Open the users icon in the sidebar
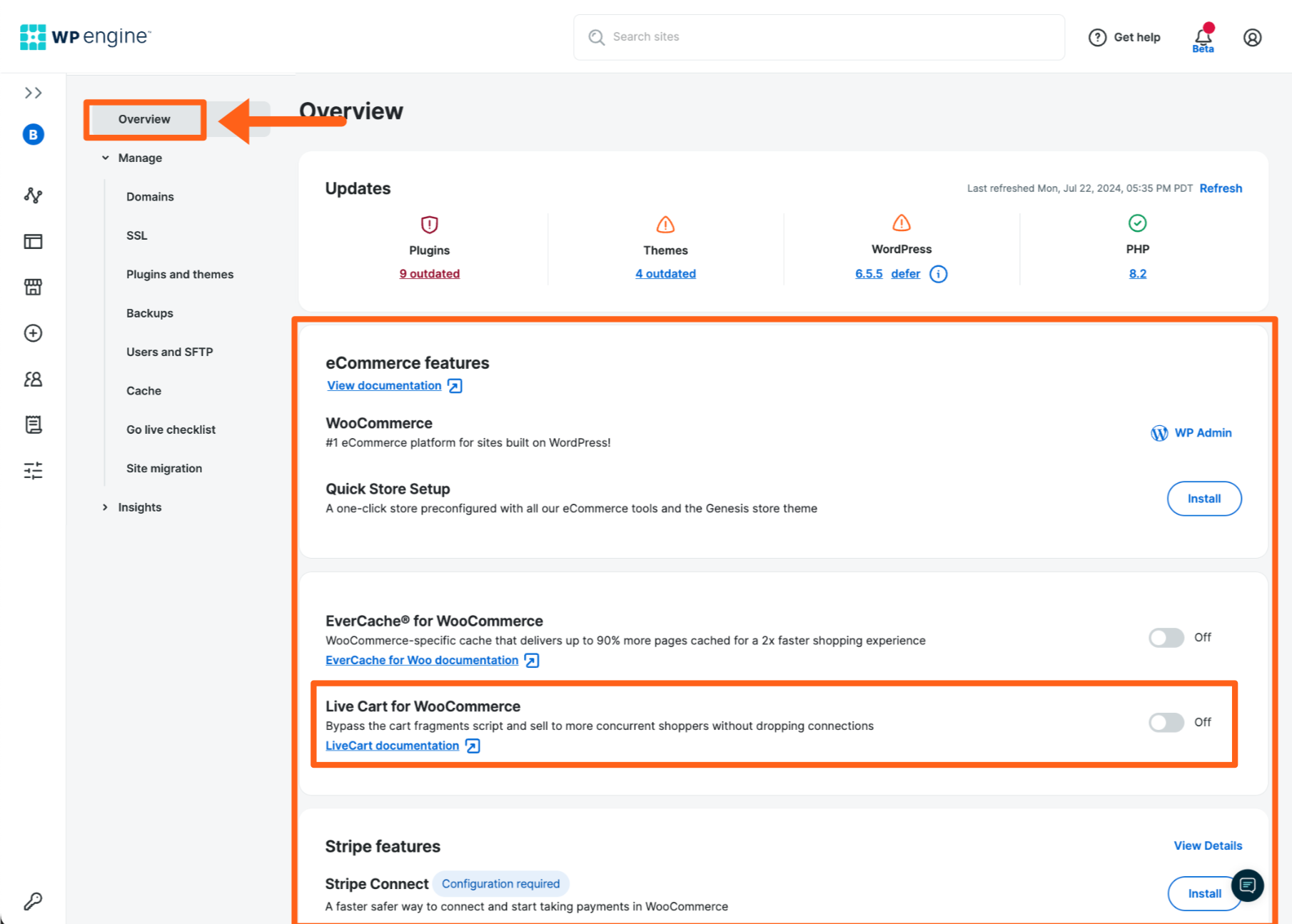The image size is (1292, 924). [33, 379]
